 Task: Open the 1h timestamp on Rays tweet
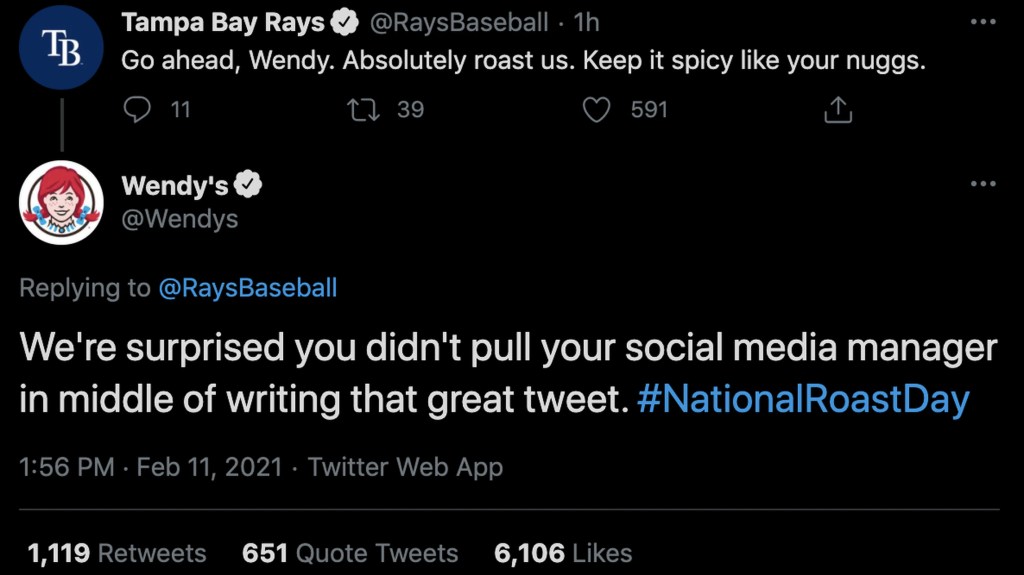pyautogui.click(x=586, y=21)
